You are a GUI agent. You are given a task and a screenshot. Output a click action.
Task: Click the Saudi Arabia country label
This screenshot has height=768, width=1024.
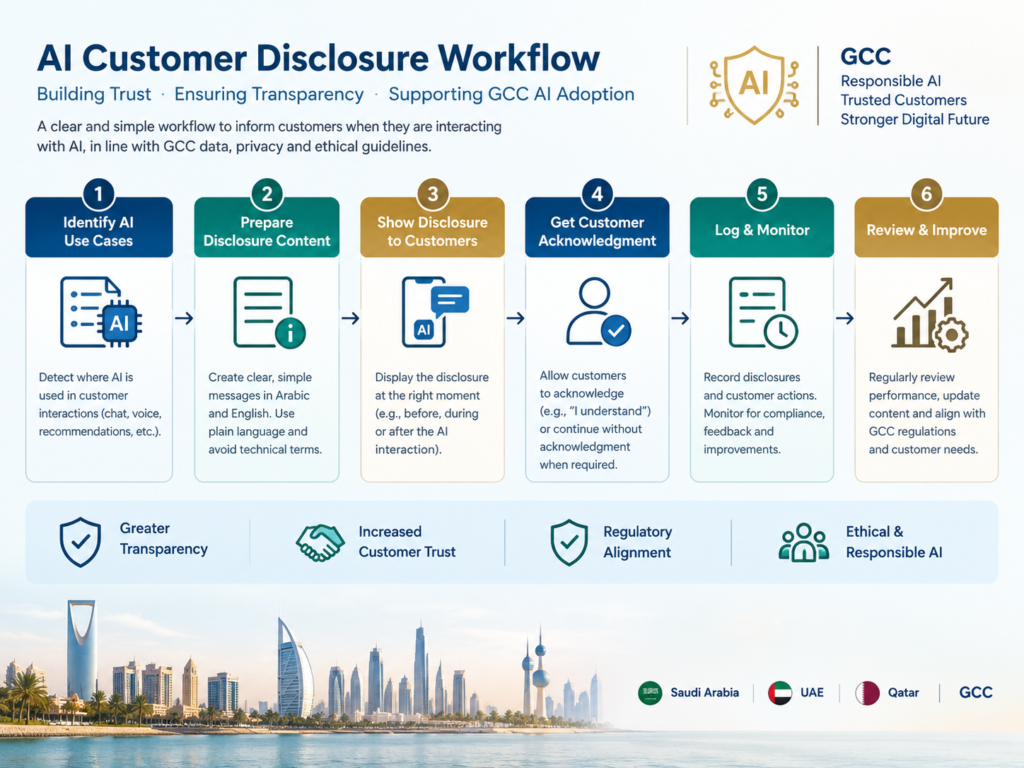705,693
